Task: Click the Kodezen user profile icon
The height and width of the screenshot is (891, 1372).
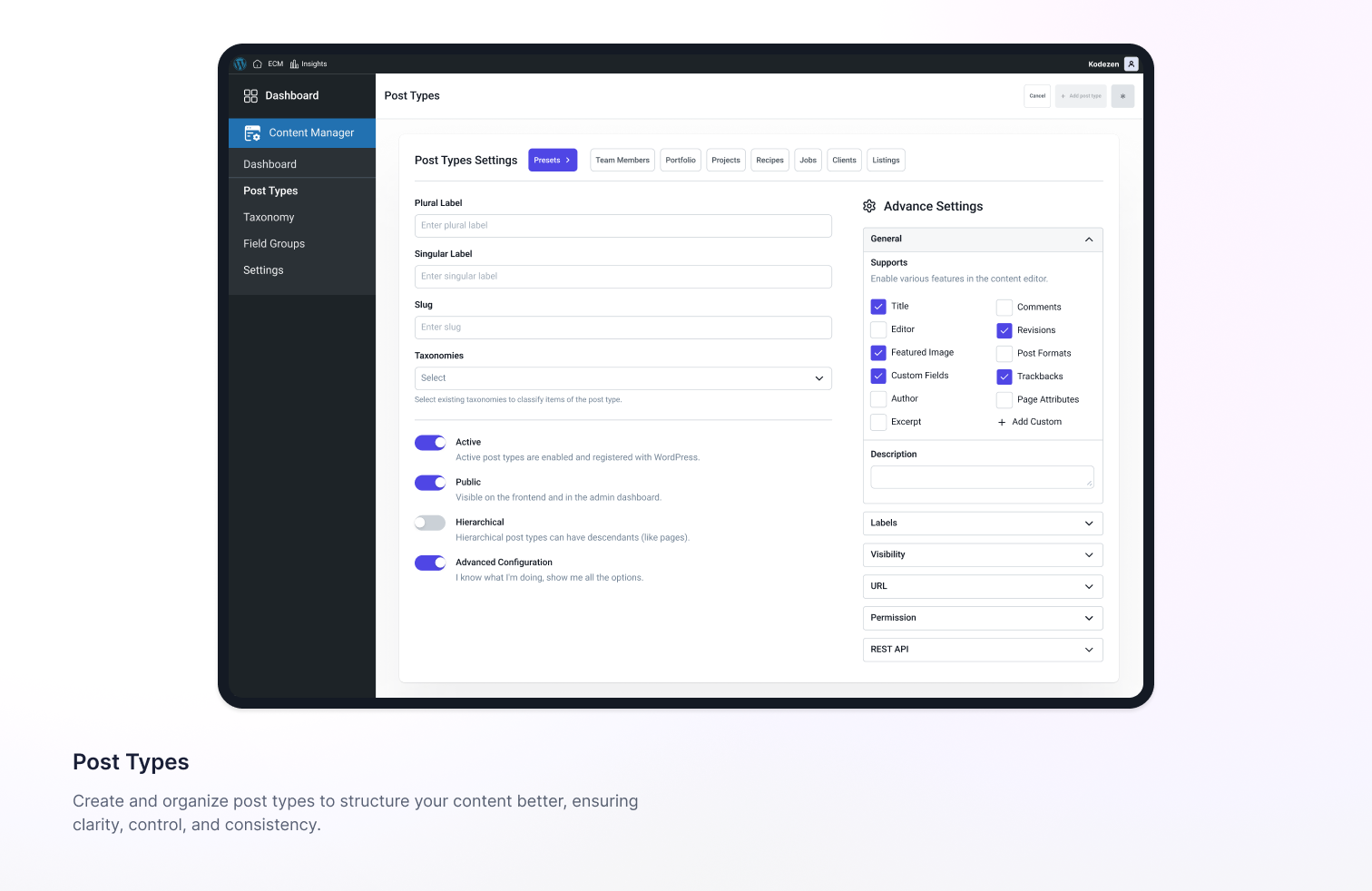Action: [x=1131, y=64]
